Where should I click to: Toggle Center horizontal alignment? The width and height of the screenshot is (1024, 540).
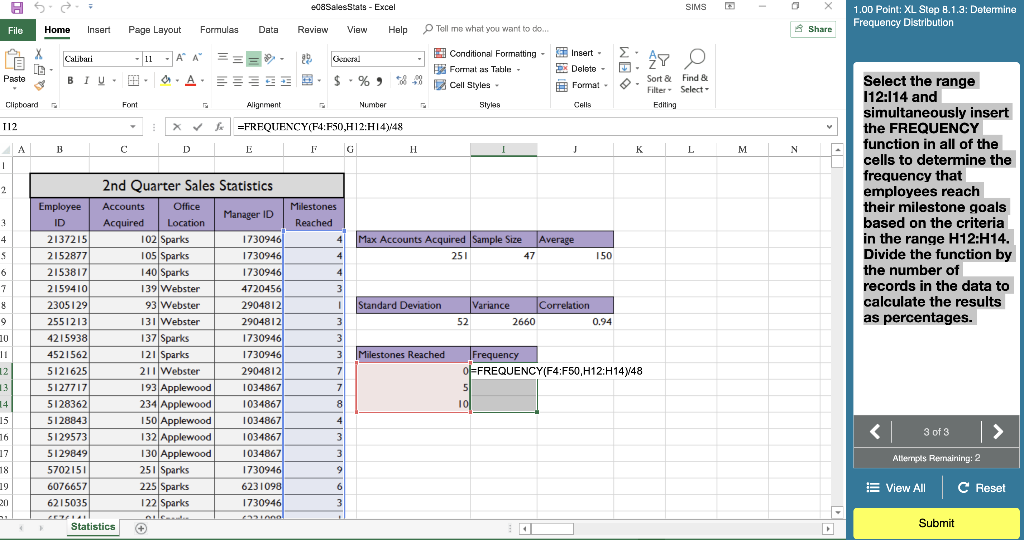click(238, 81)
